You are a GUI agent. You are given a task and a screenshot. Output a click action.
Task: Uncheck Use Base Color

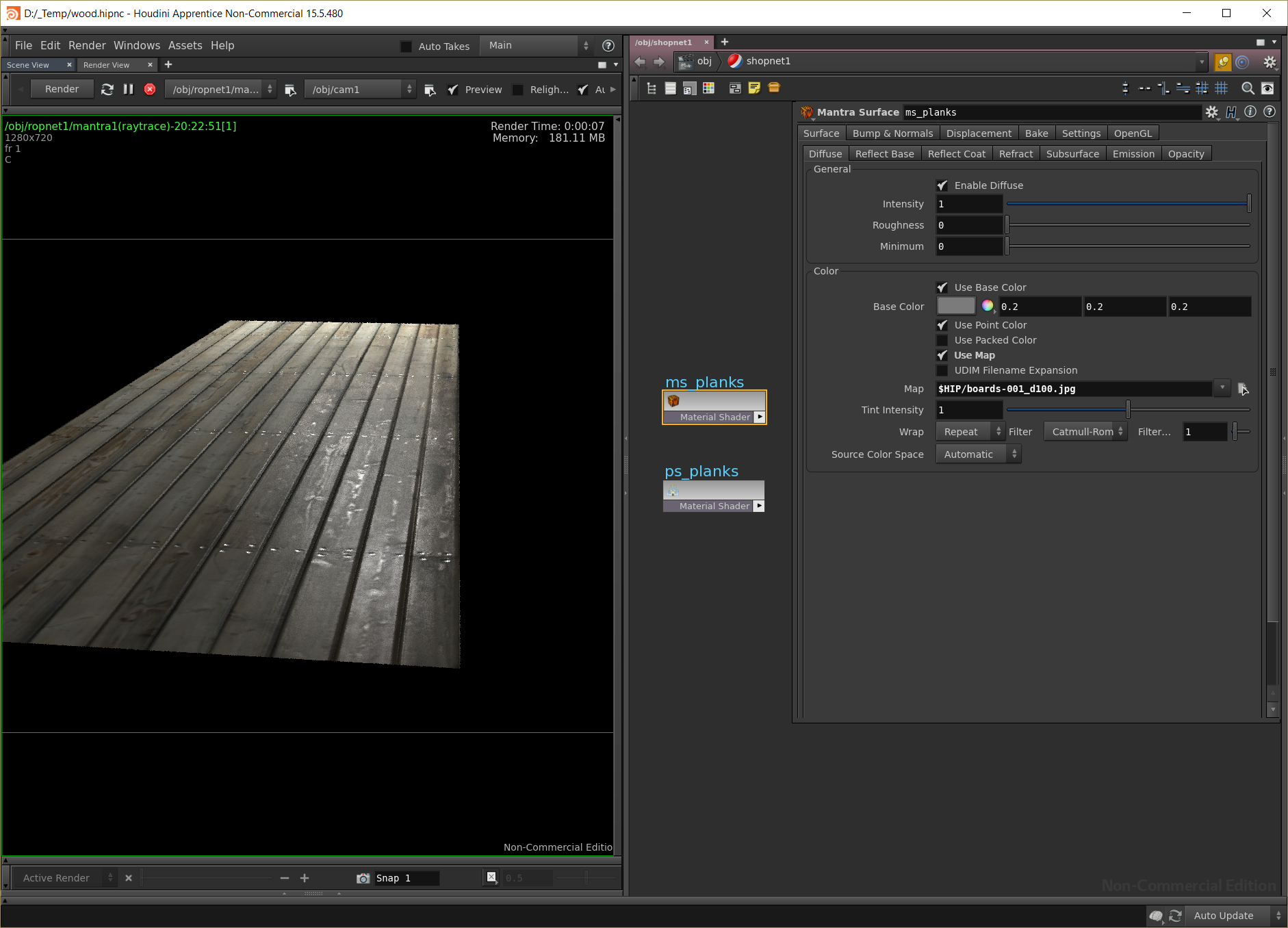942,287
